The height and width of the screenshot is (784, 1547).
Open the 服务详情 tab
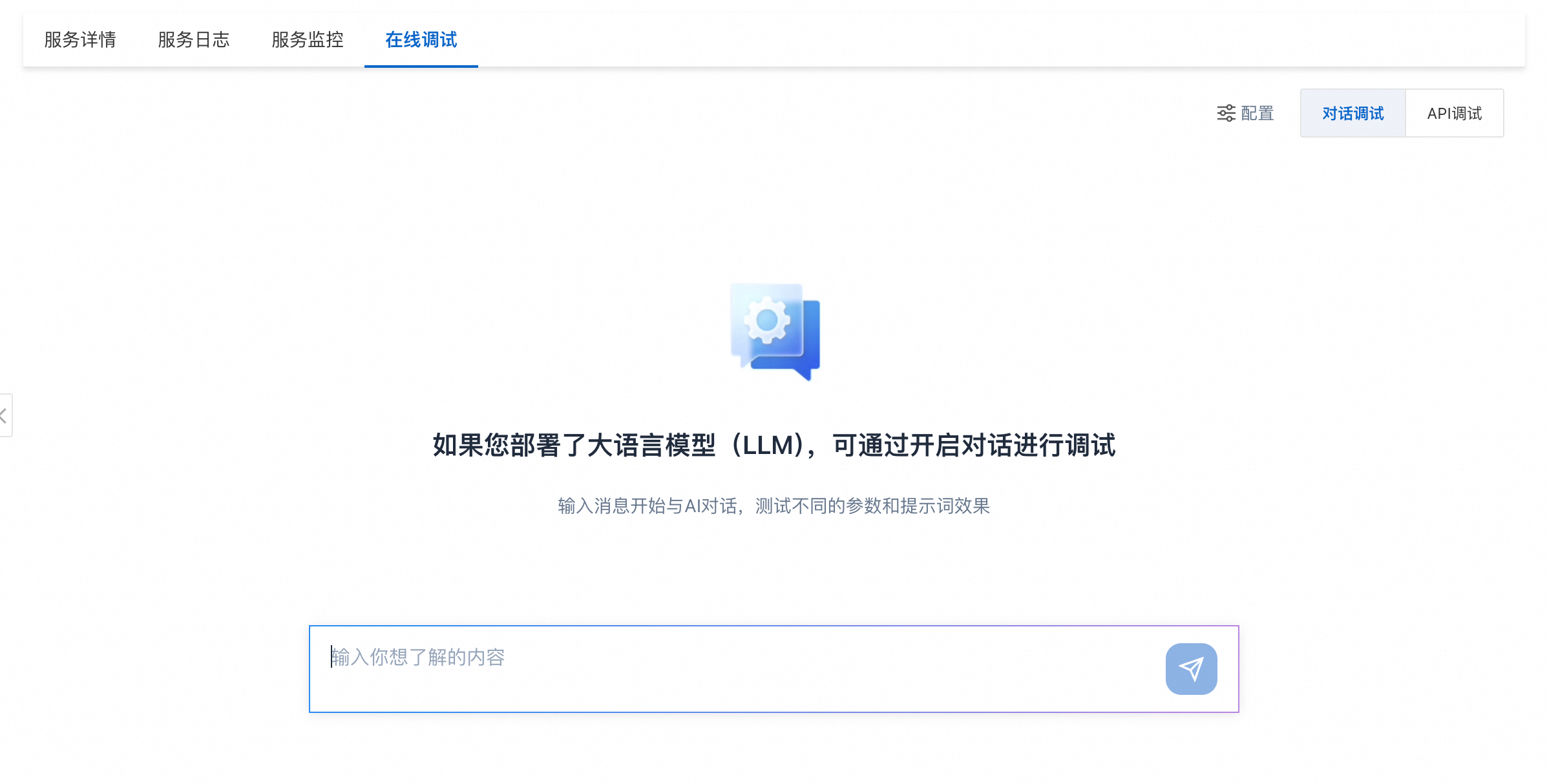pos(80,40)
